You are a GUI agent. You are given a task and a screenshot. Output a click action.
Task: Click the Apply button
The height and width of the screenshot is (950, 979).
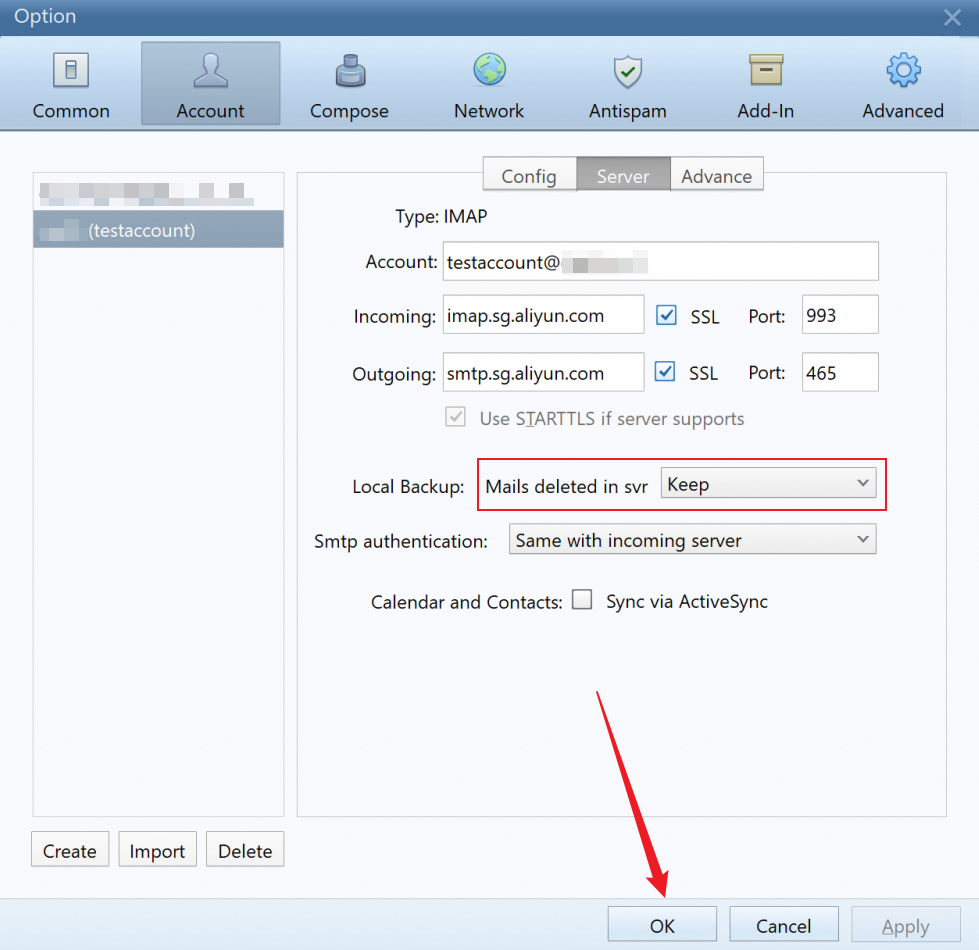905,925
